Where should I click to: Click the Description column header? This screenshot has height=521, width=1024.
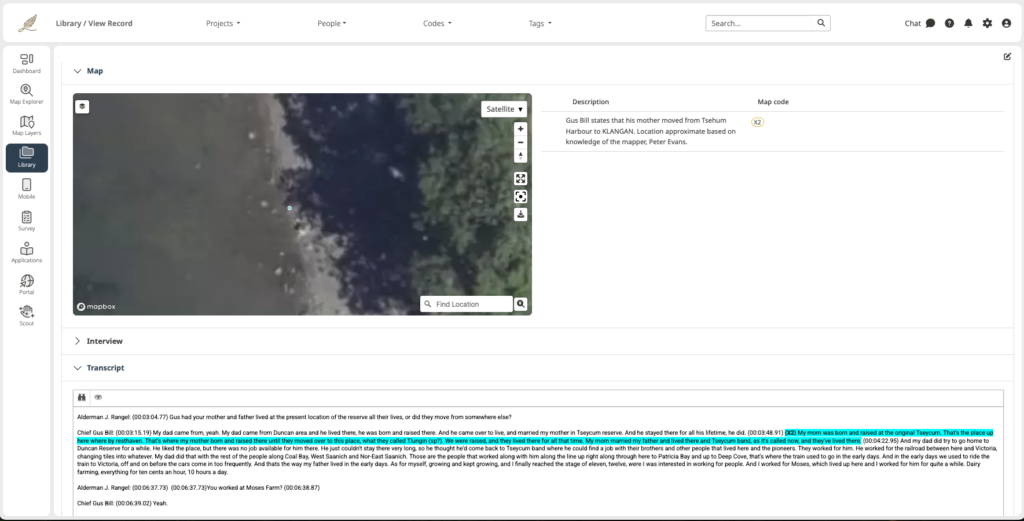(x=590, y=102)
